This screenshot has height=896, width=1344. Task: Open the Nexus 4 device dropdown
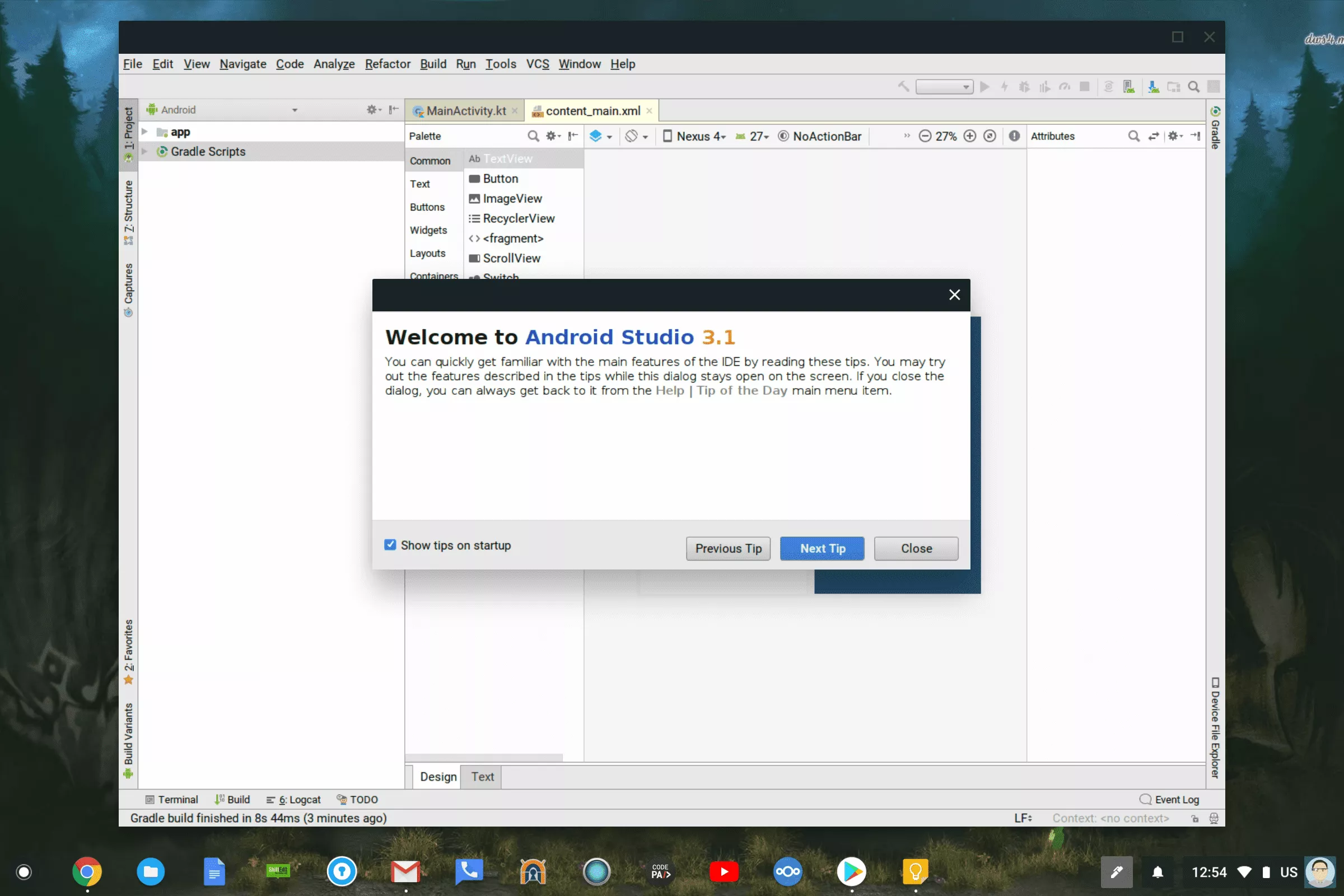[694, 136]
